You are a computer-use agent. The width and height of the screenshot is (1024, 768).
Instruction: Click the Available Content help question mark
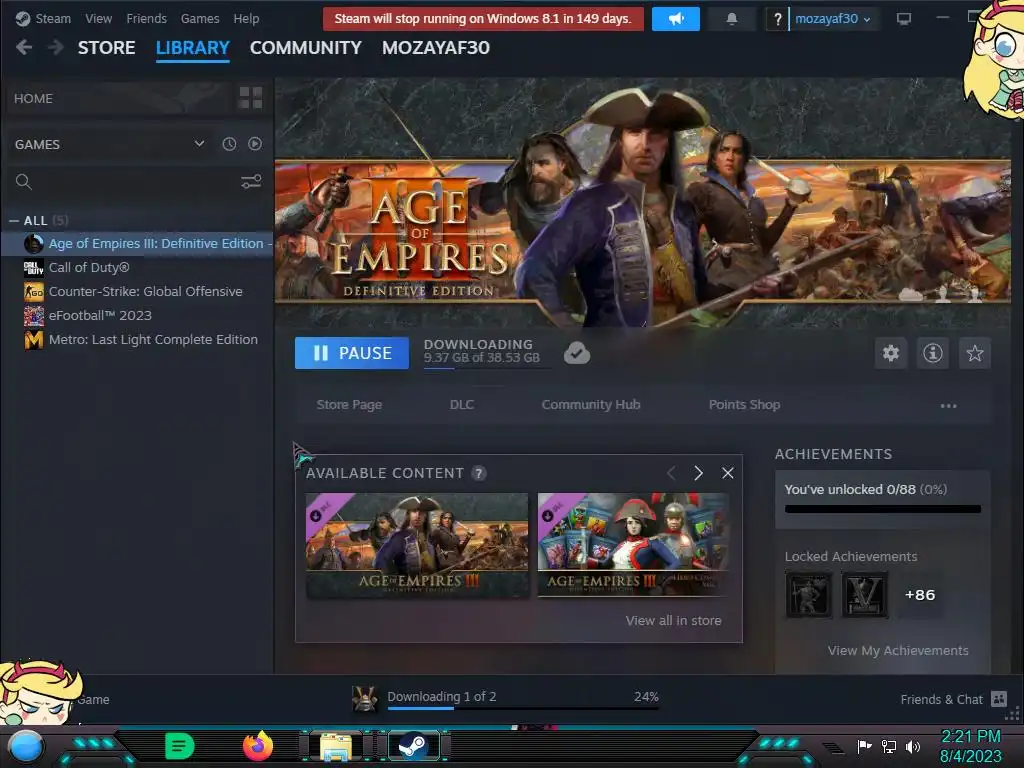click(x=479, y=473)
